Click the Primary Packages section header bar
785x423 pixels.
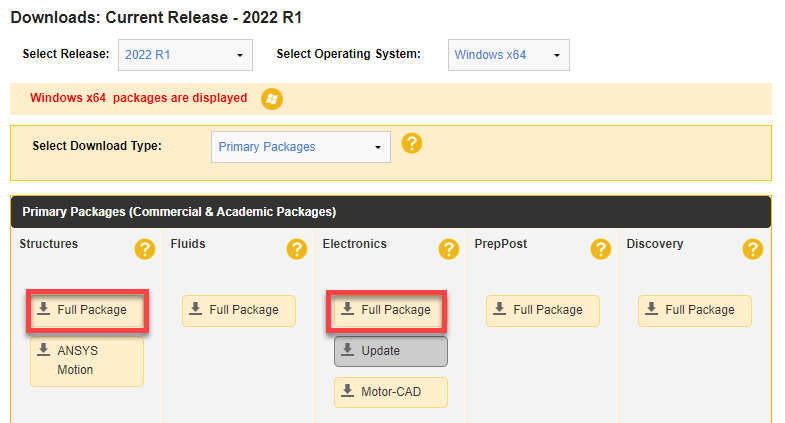[x=391, y=212]
